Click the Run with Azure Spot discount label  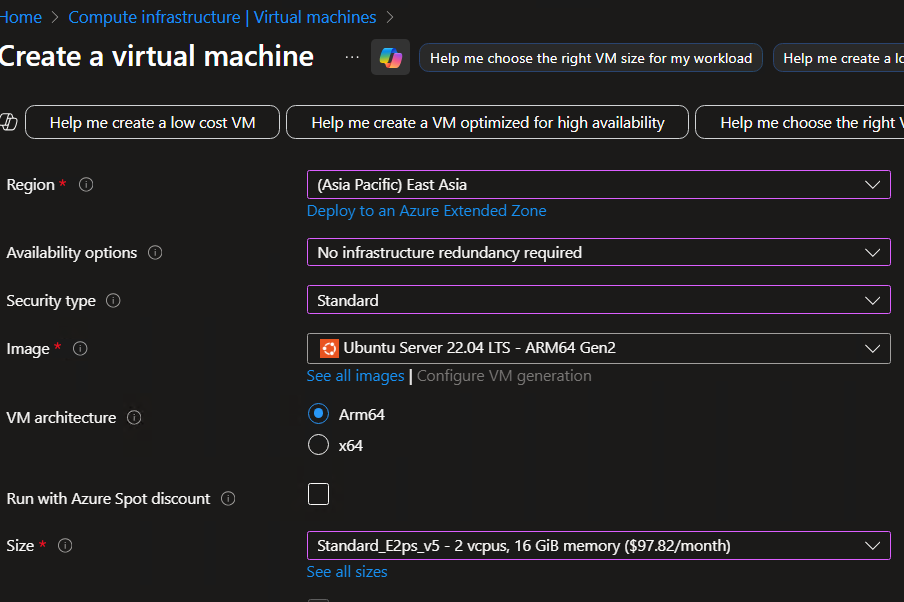click(108, 499)
